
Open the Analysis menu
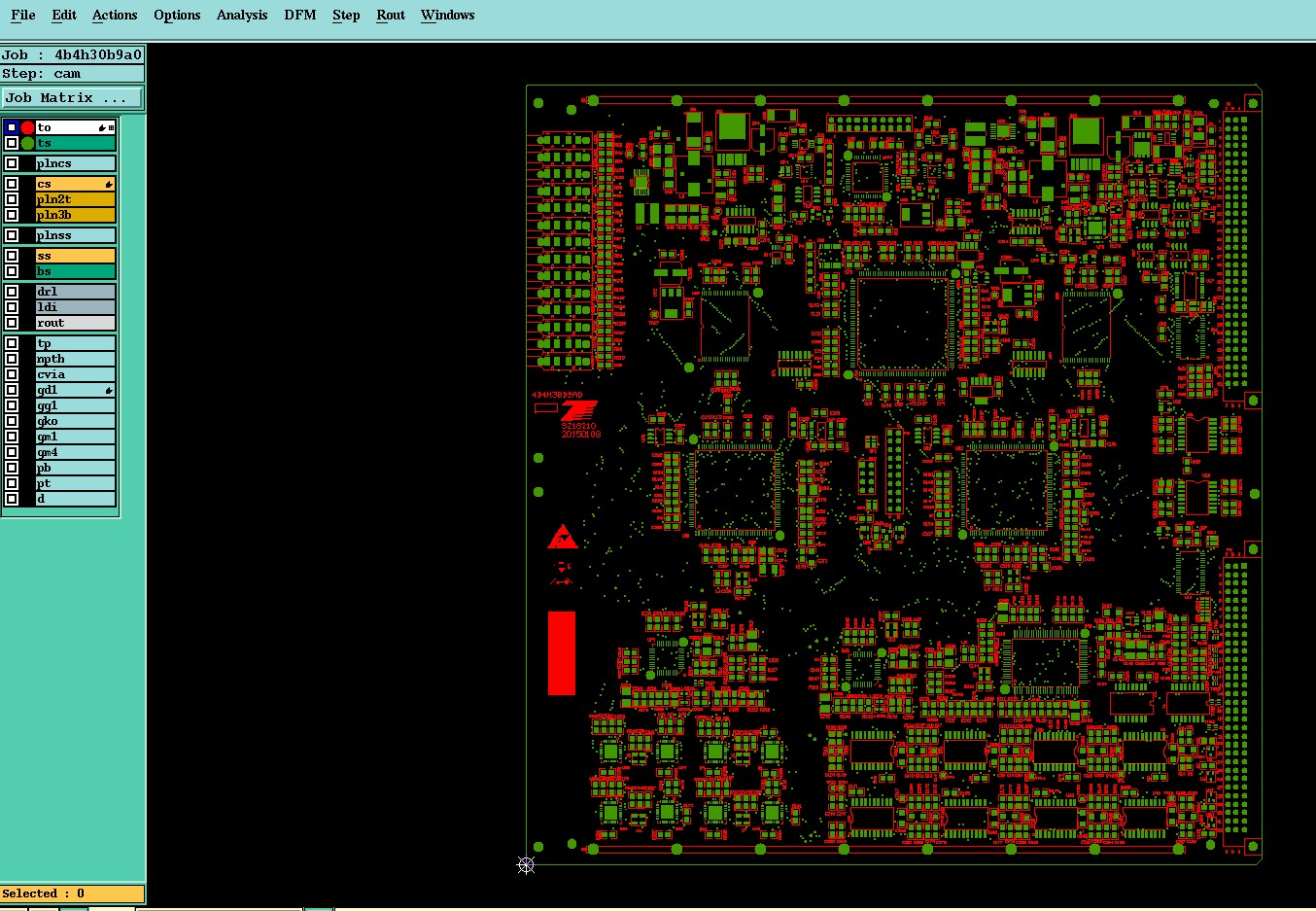tap(242, 15)
